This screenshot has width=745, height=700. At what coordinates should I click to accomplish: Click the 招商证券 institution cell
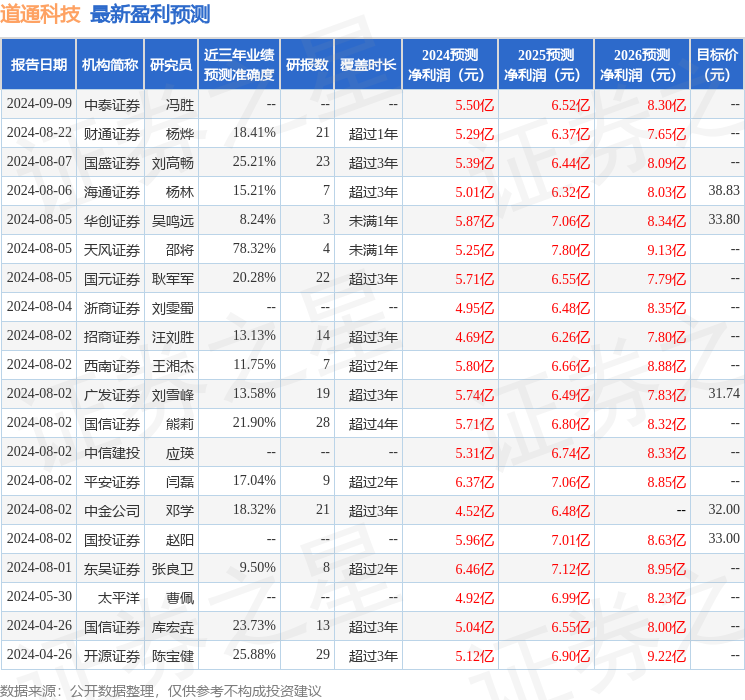[x=112, y=337]
